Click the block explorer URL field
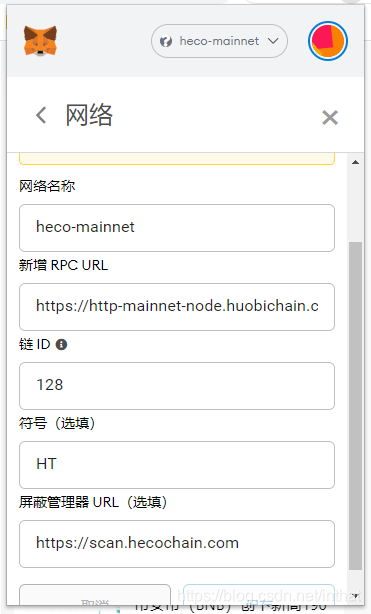 [x=177, y=544]
